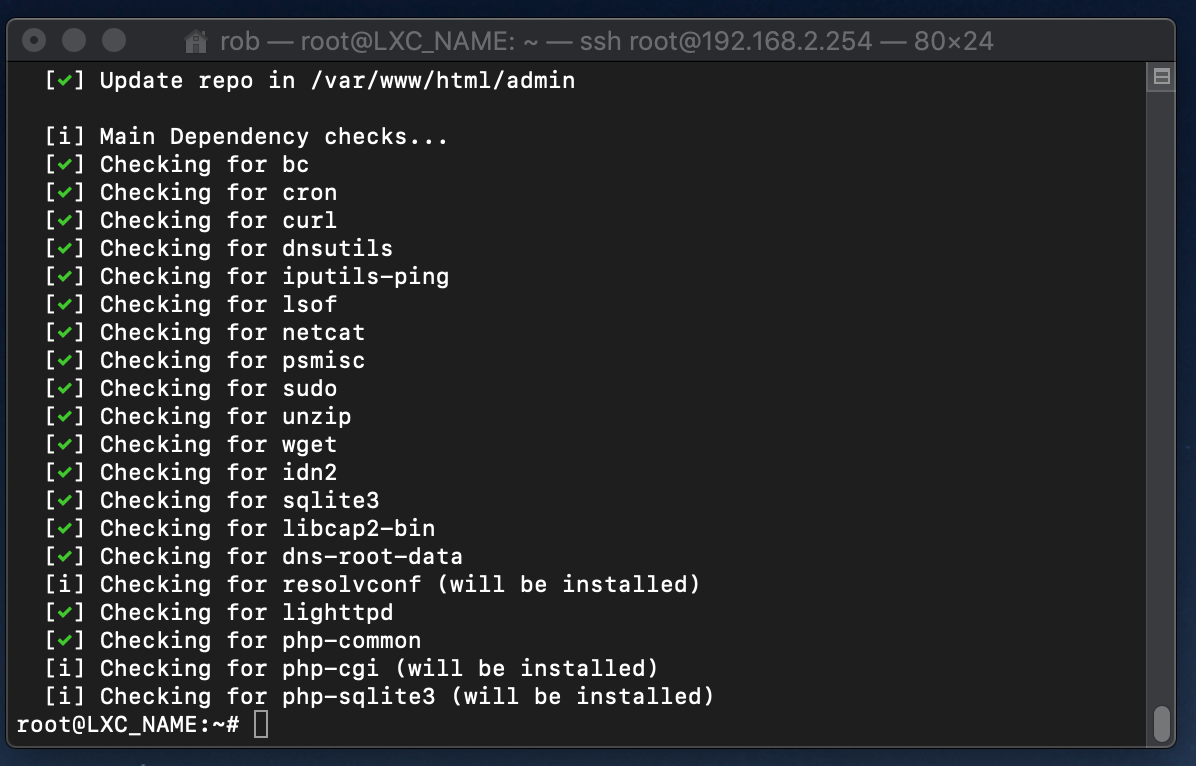Click the cursor at the root@LXC_NAME prompt

[260, 722]
